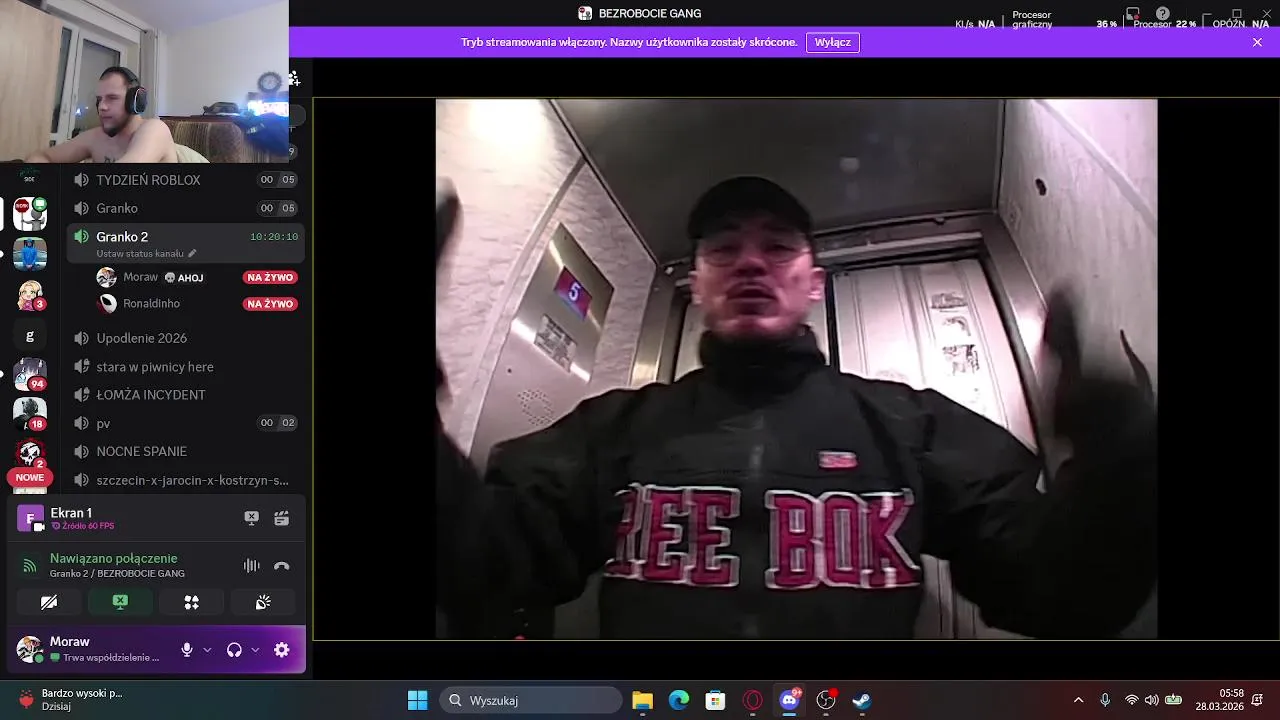Image resolution: width=1280 pixels, height=720 pixels.
Task: Click the tray microphone icon
Action: [1105, 700]
